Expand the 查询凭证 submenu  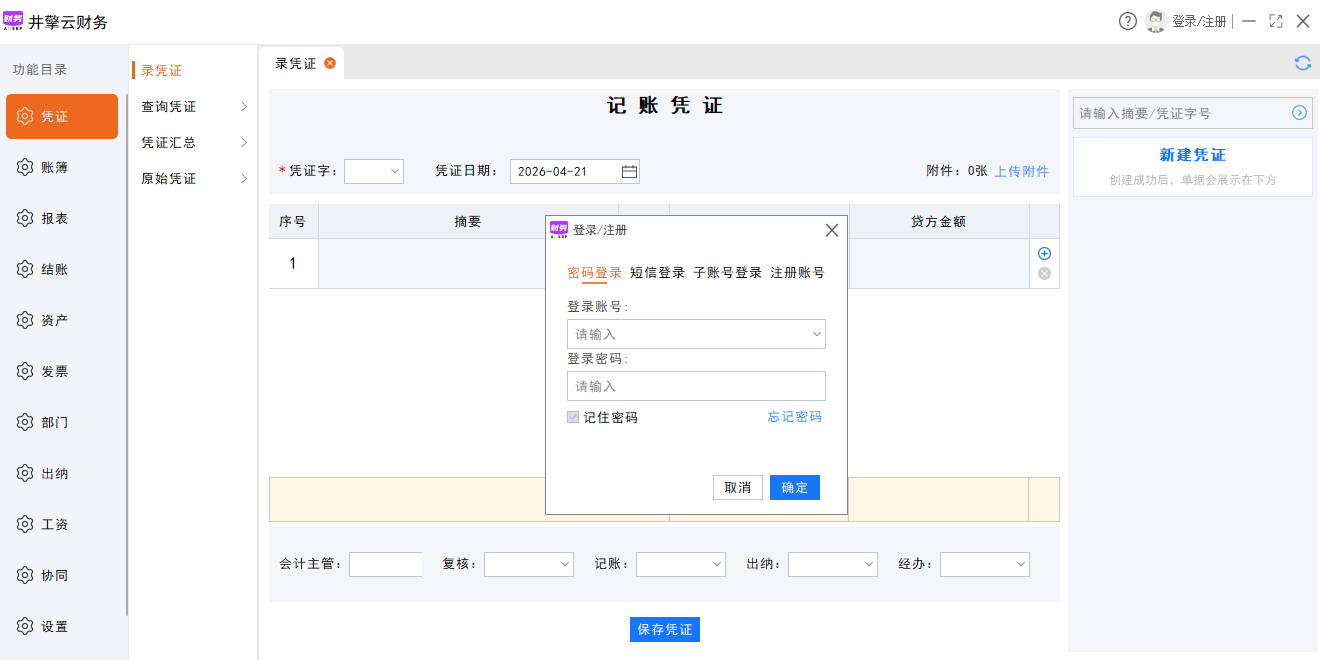[x=193, y=107]
